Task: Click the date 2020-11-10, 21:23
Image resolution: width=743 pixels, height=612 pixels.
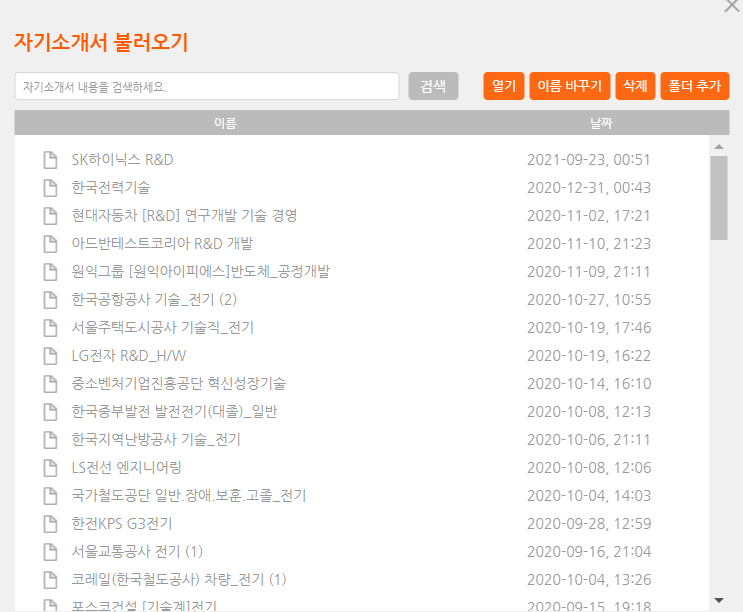Action: 589,244
